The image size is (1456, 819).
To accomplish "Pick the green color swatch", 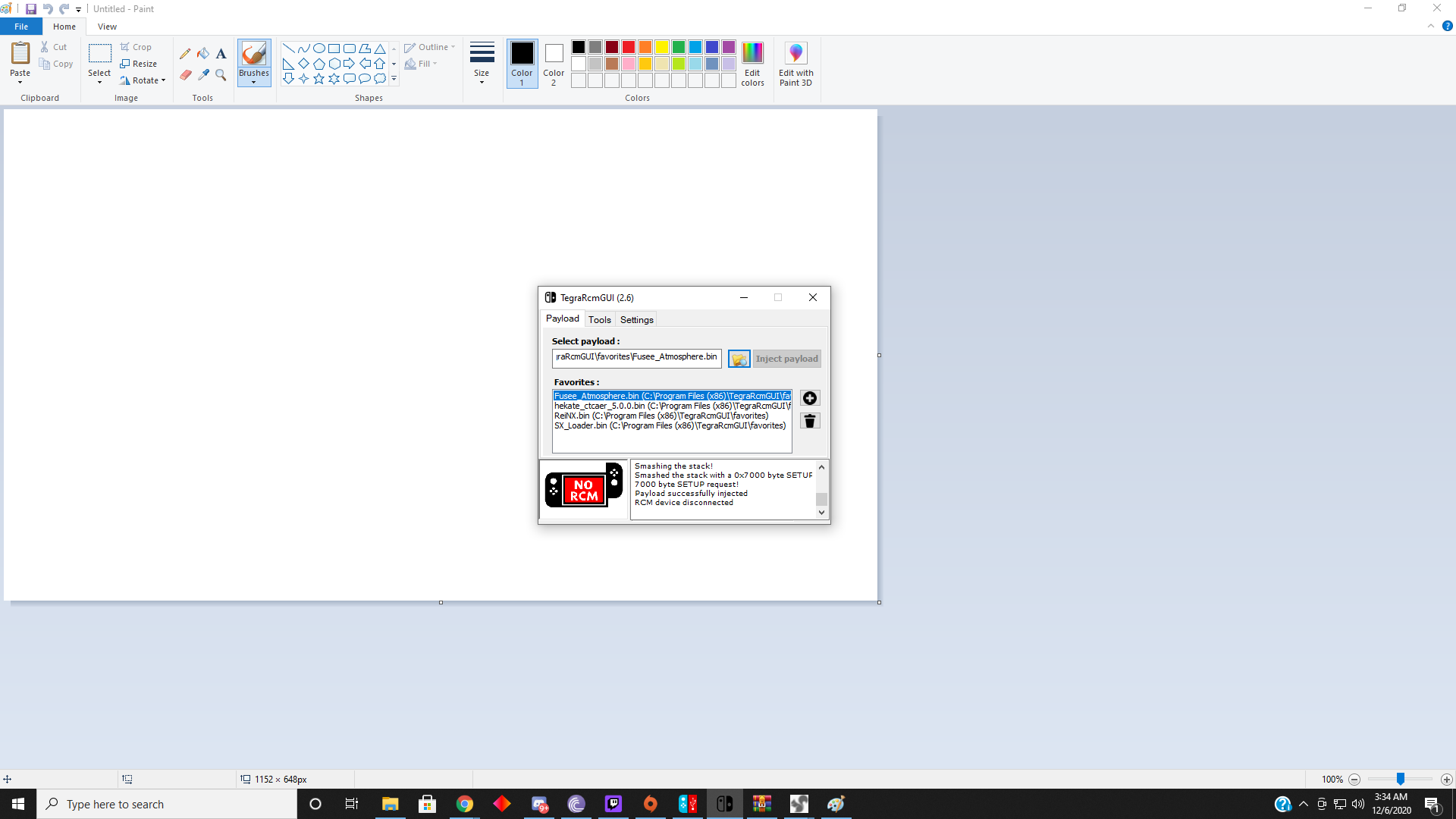I will click(x=679, y=47).
